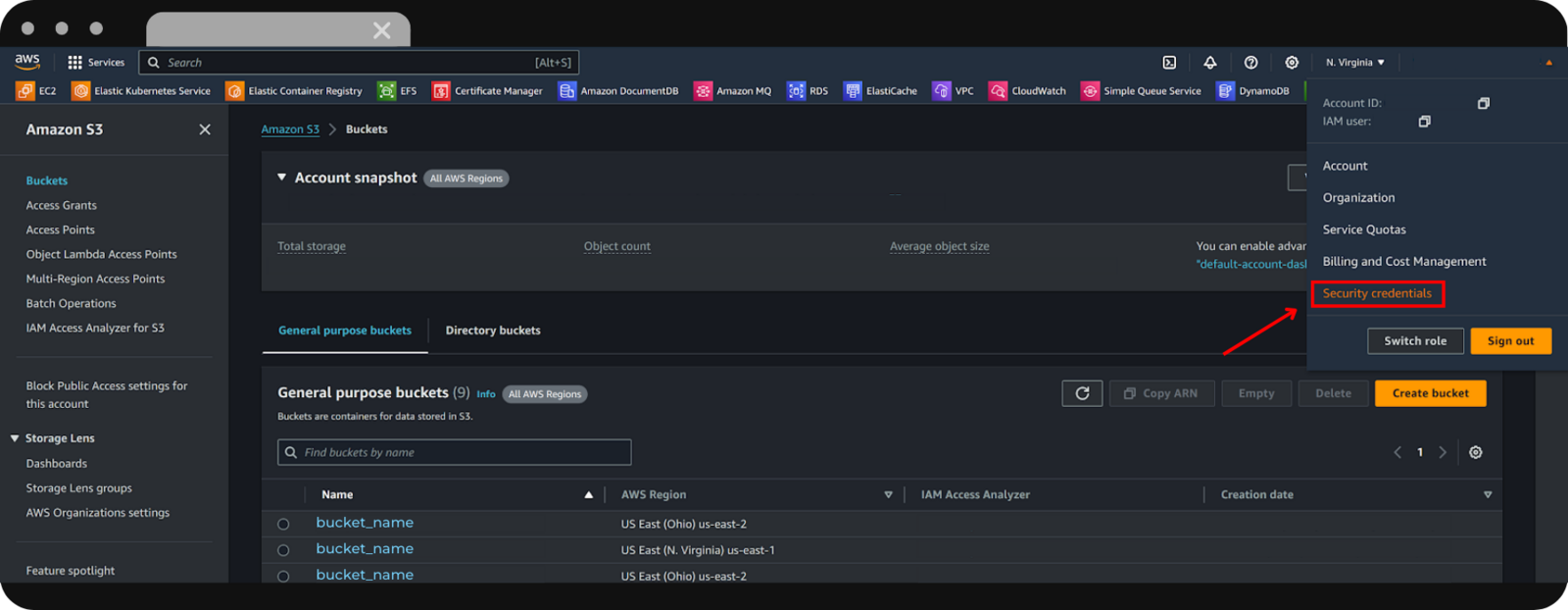Focus the AWS console Search box
1568x610 pixels.
coord(359,63)
